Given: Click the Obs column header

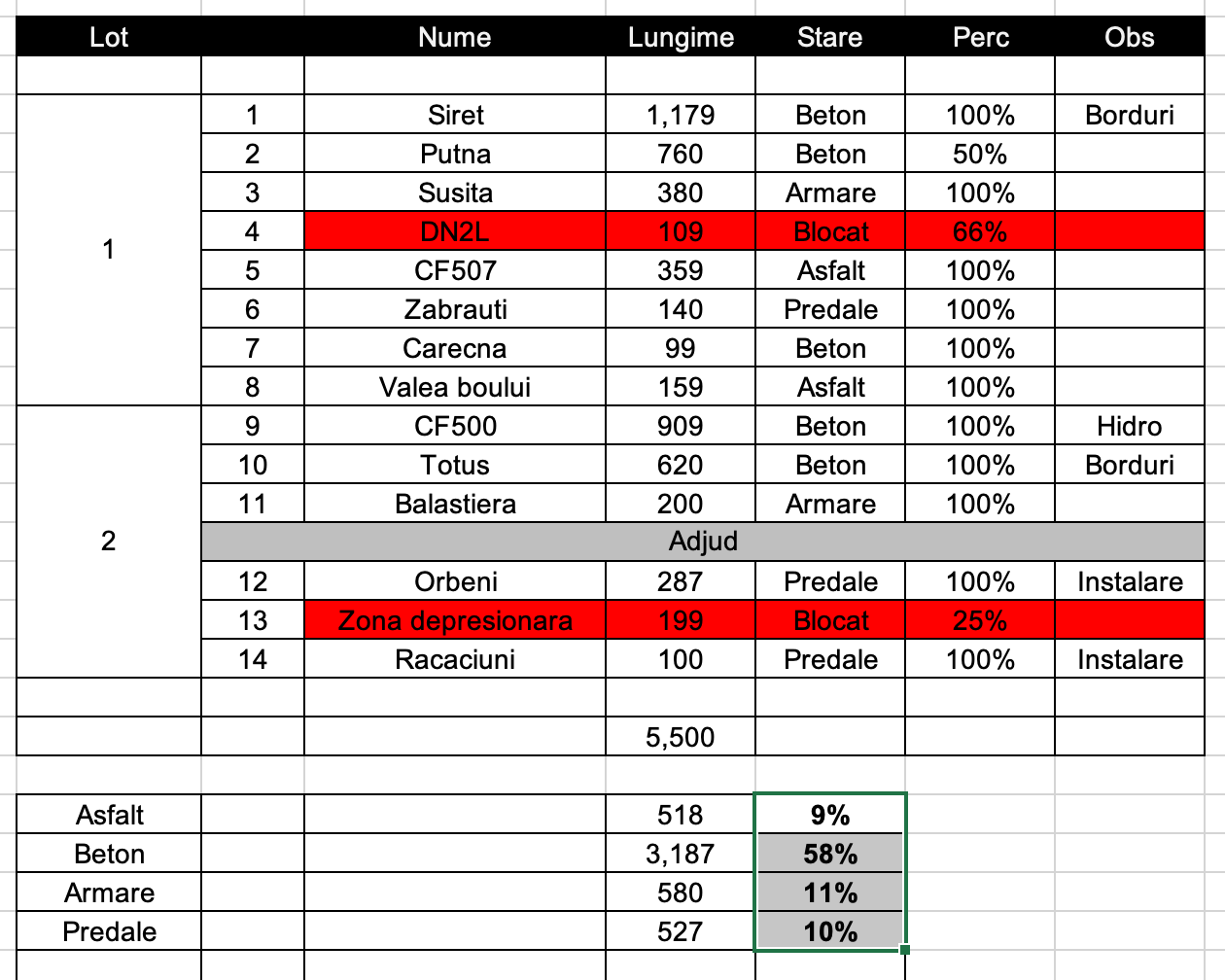Looking at the screenshot, I should pyautogui.click(x=1129, y=37).
